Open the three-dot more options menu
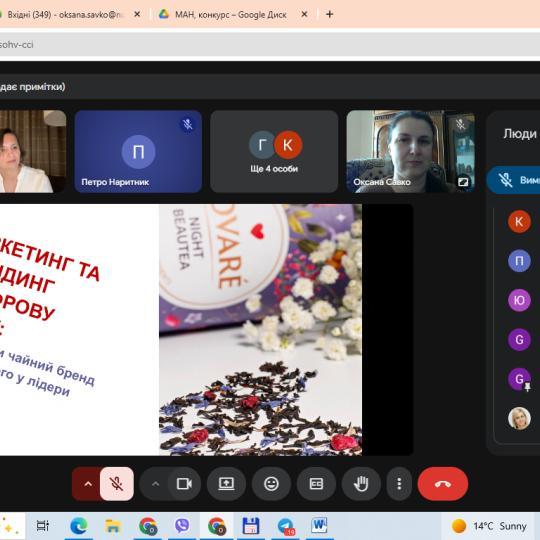Image resolution: width=540 pixels, height=540 pixels. coord(399,484)
